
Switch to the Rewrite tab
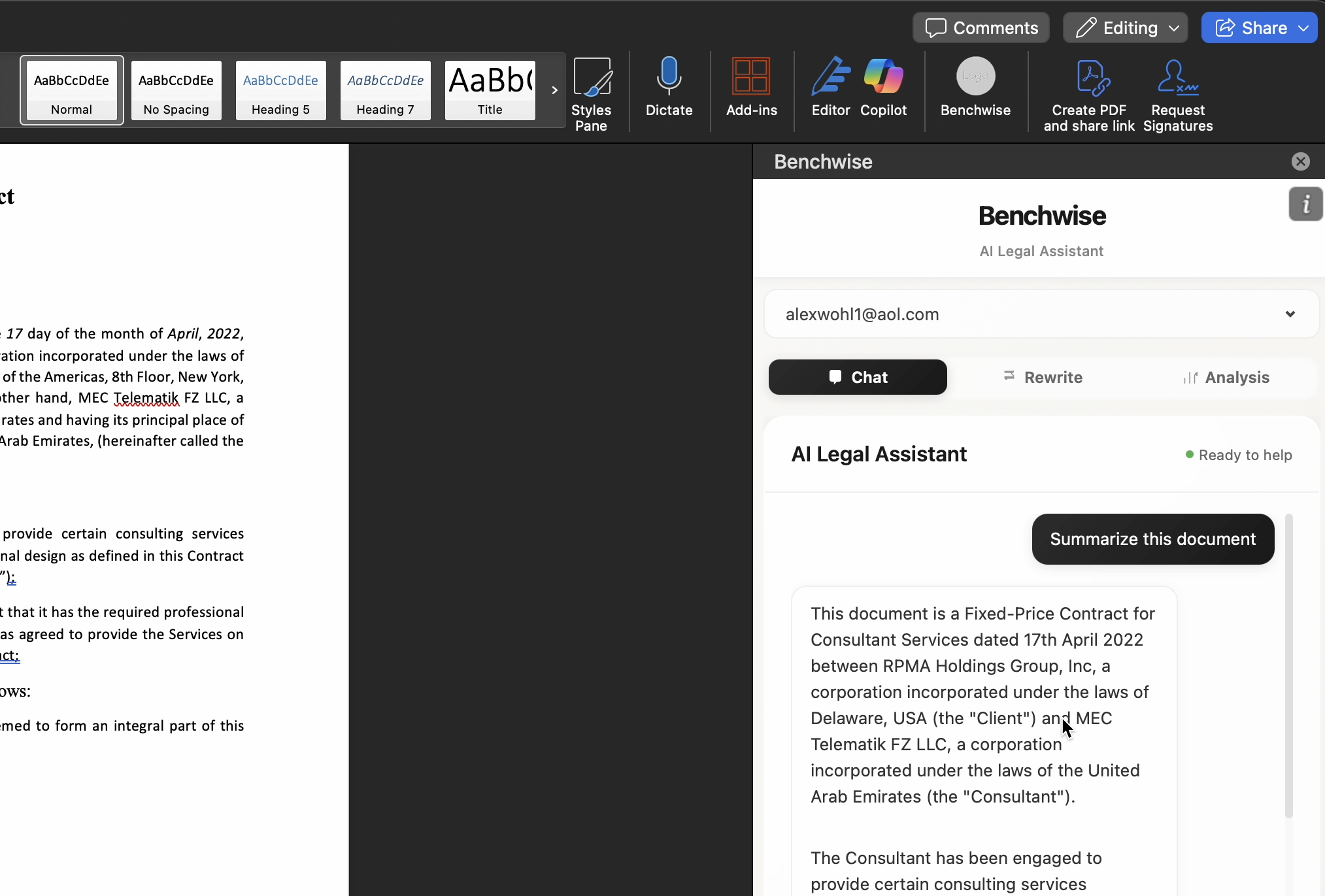click(x=1043, y=377)
